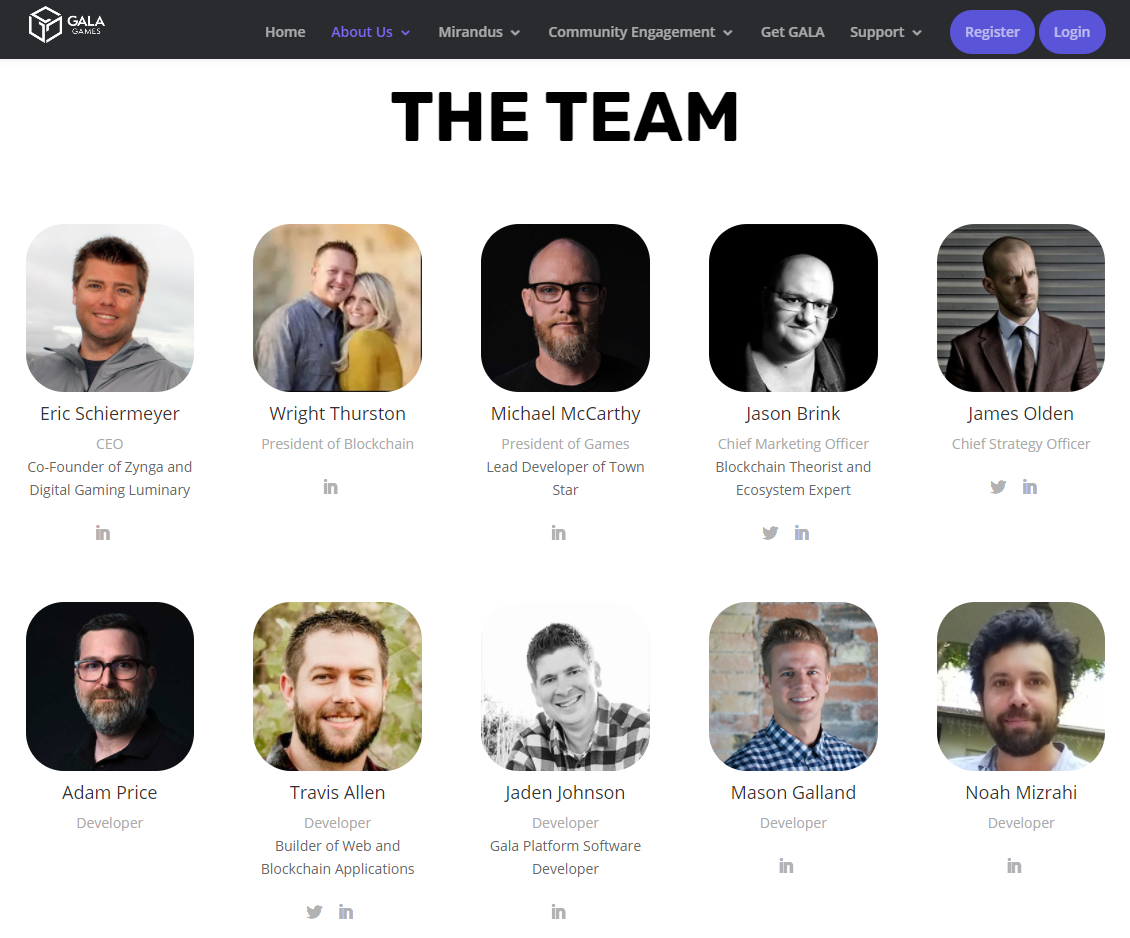
Task: Click the Register button
Action: point(992,32)
